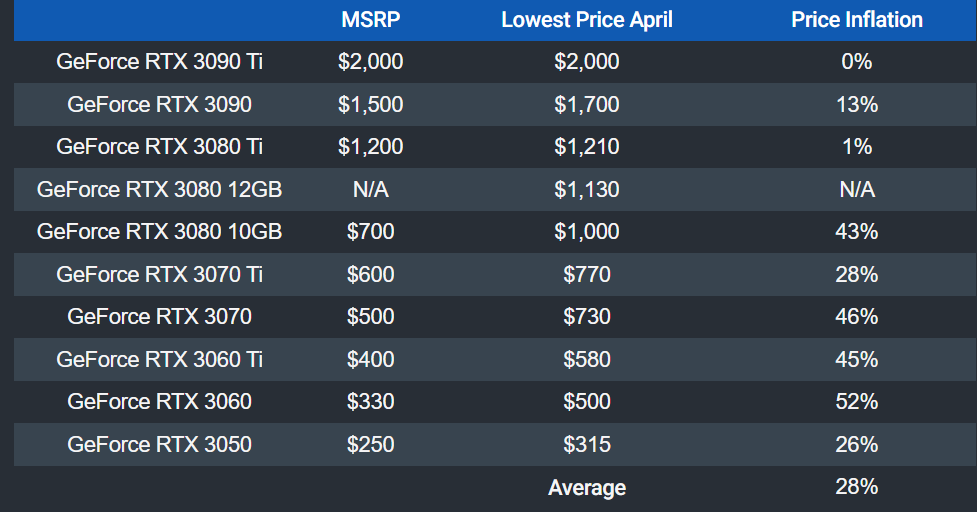Click the $330 MSRP cell
977x512 pixels.
point(370,402)
